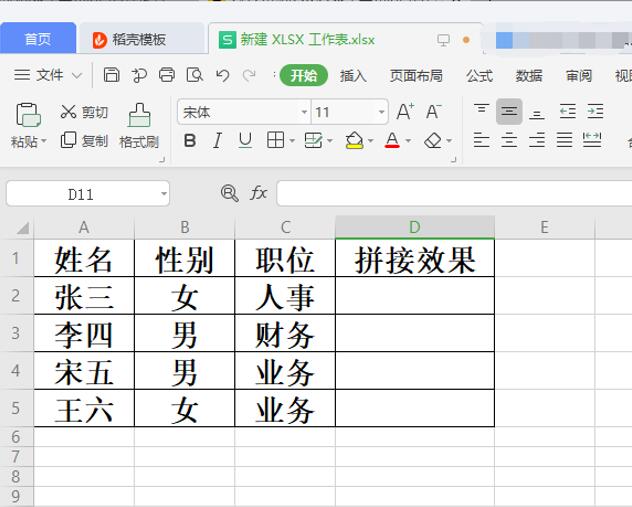Expand the 粘贴 paste options arrow

44,141
